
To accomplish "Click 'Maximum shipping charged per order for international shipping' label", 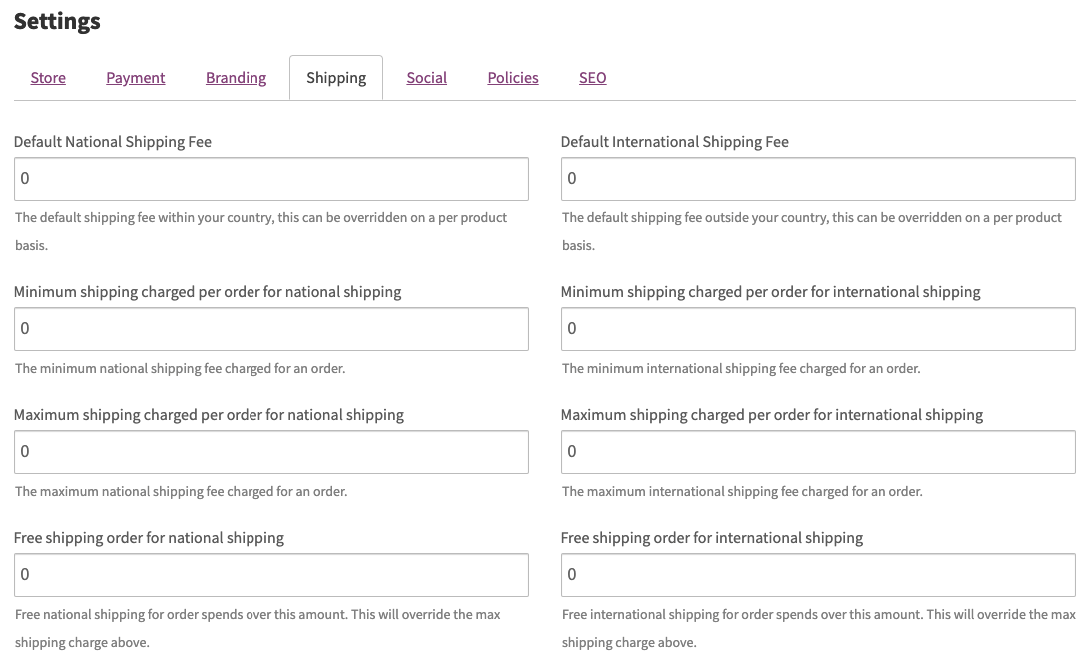I will 771,415.
